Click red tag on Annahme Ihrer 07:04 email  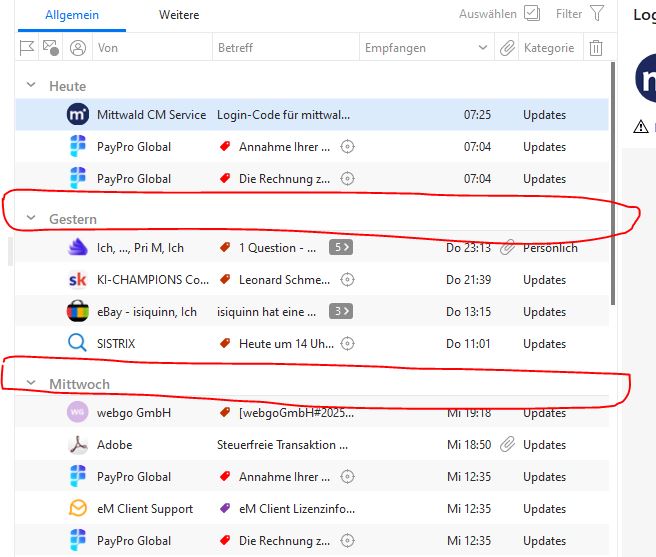click(225, 146)
